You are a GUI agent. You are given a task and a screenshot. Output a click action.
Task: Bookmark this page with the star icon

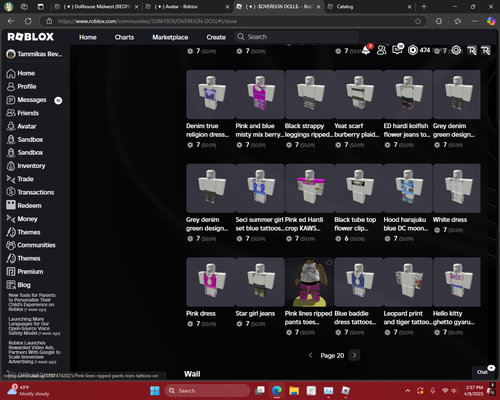(418, 21)
